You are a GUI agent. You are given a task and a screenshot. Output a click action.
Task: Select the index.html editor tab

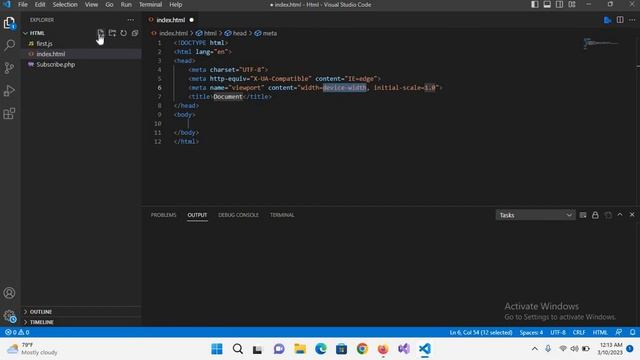coord(171,20)
